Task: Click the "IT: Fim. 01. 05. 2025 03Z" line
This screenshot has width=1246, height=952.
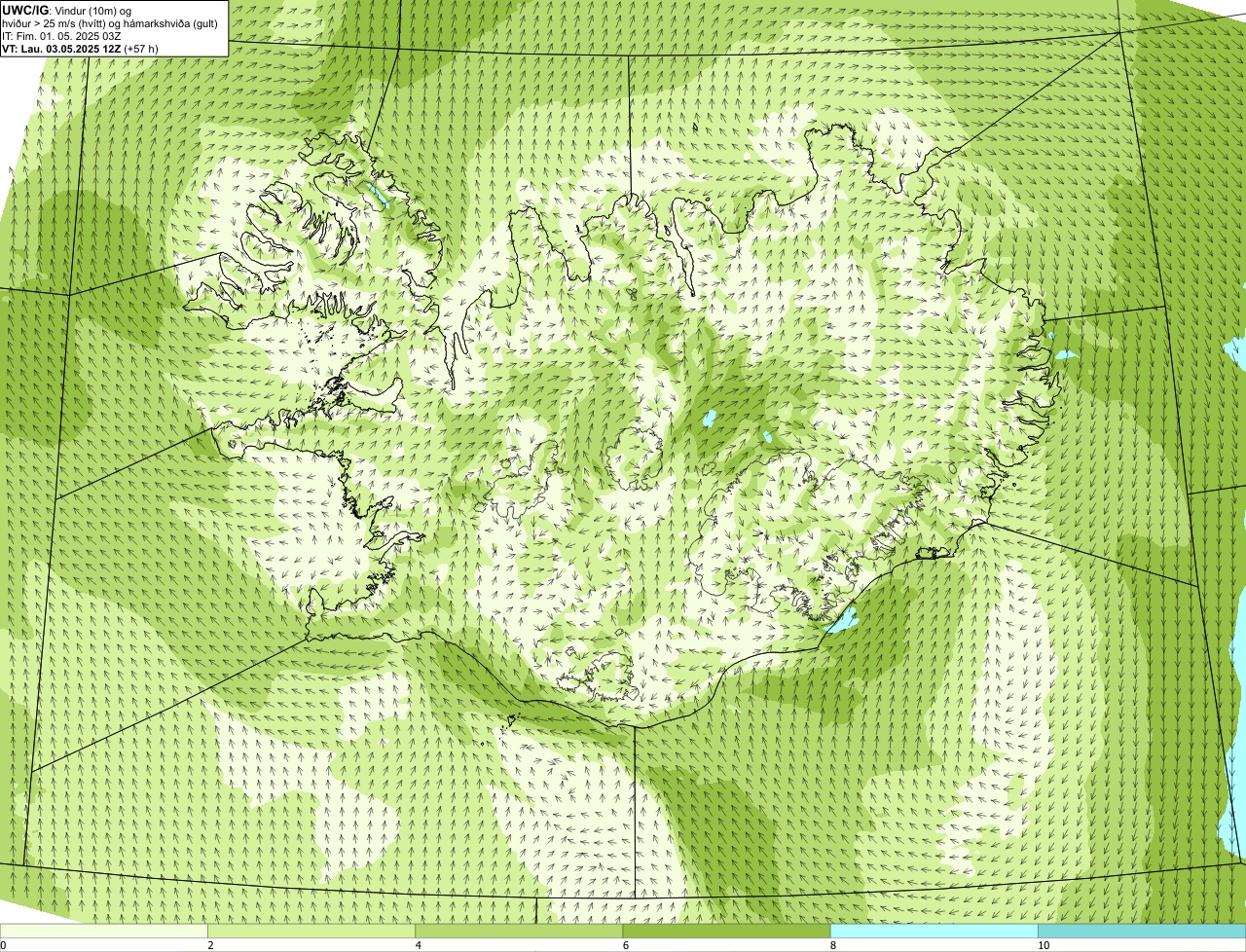Action: (x=59, y=35)
